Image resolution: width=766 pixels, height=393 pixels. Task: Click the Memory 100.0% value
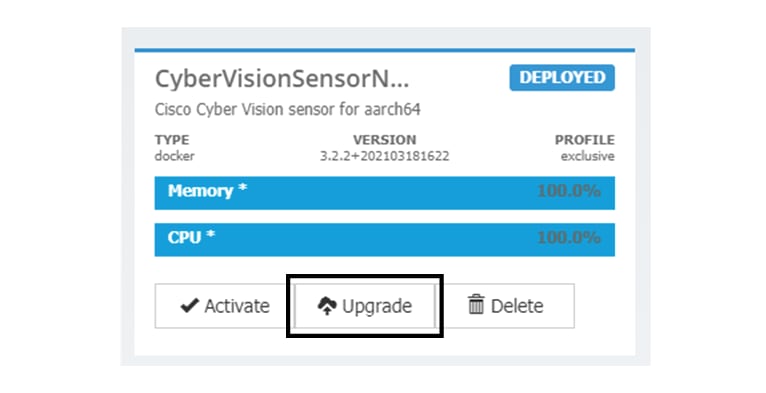569,191
